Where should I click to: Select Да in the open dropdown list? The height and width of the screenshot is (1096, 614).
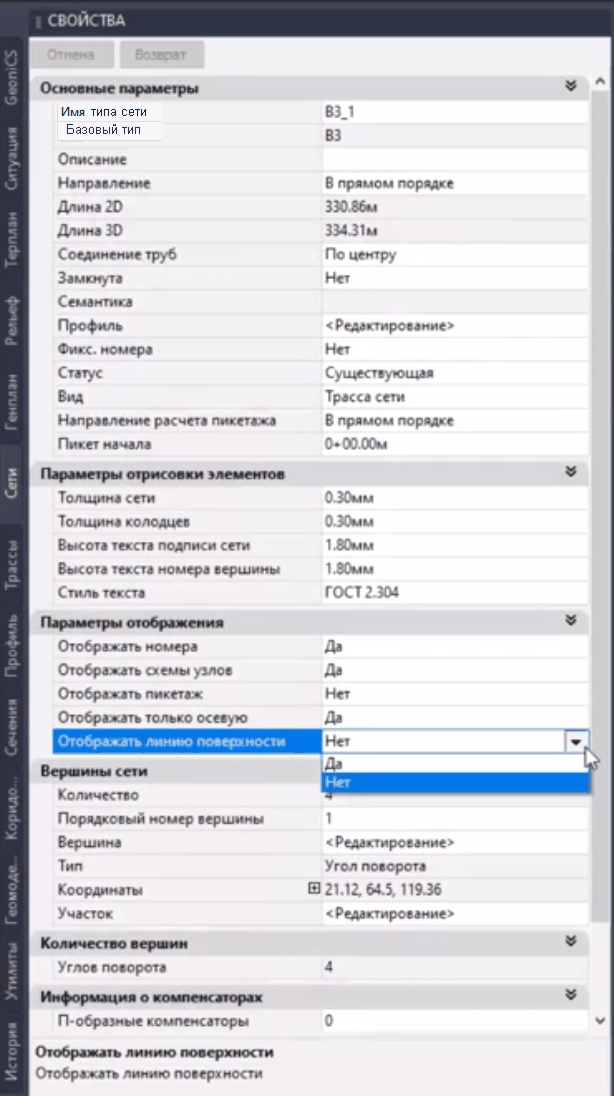tap(454, 762)
